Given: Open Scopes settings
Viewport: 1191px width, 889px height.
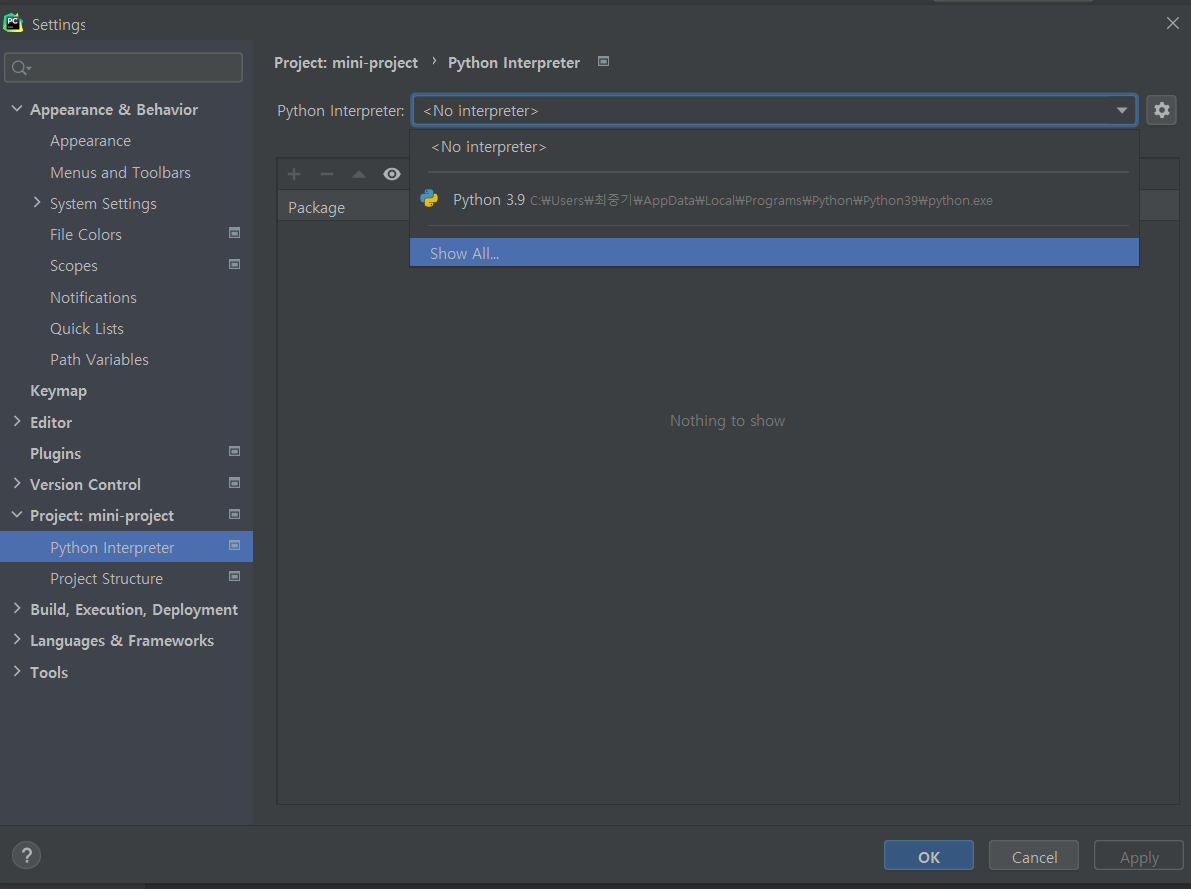Looking at the screenshot, I should click(x=74, y=266).
